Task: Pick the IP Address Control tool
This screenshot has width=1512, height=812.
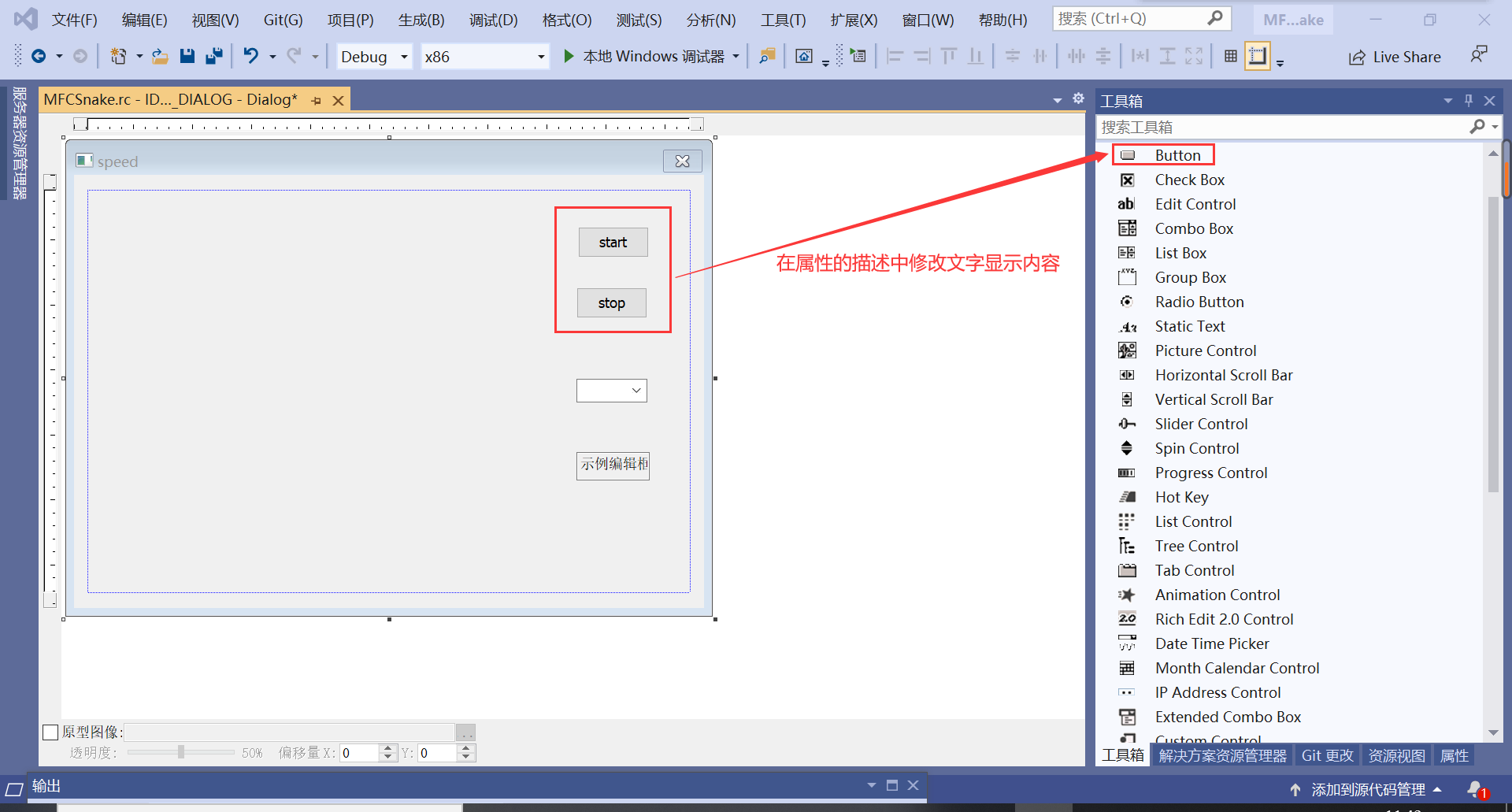Action: click(x=1217, y=692)
